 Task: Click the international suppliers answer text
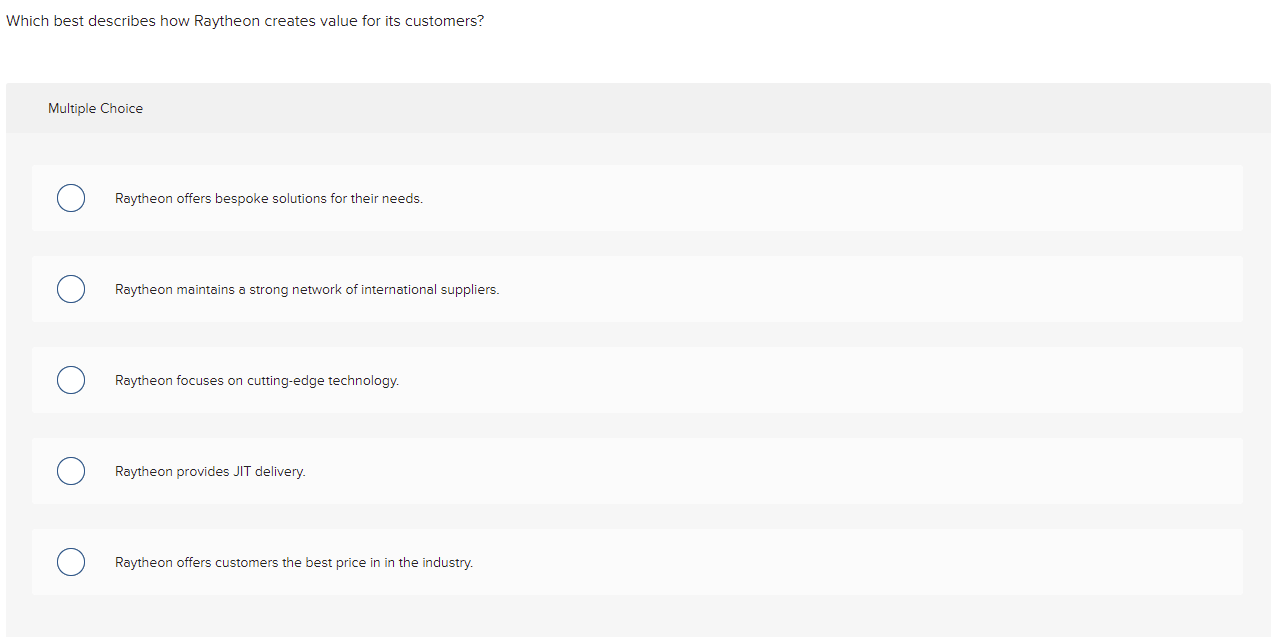coord(307,289)
